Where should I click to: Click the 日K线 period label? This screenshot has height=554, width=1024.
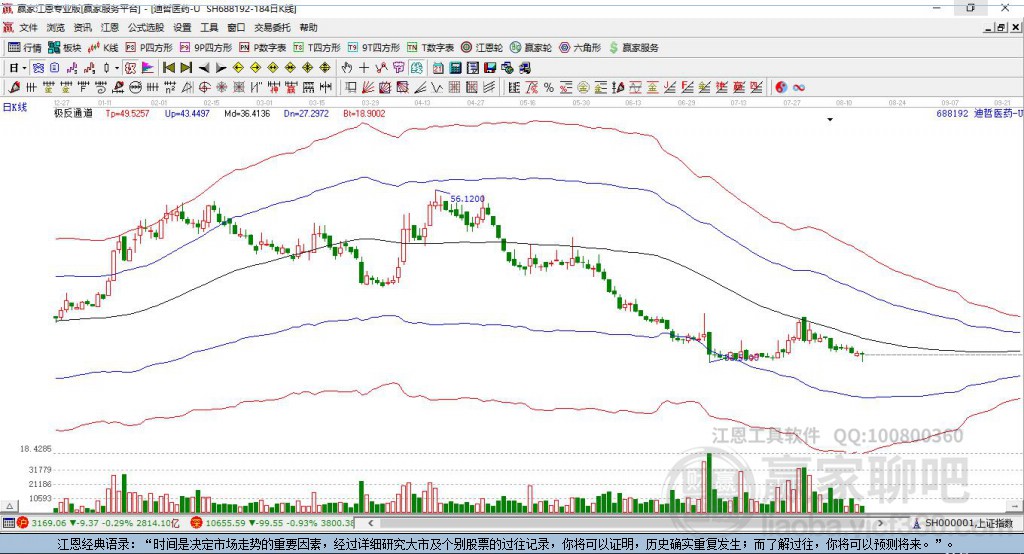[15, 108]
